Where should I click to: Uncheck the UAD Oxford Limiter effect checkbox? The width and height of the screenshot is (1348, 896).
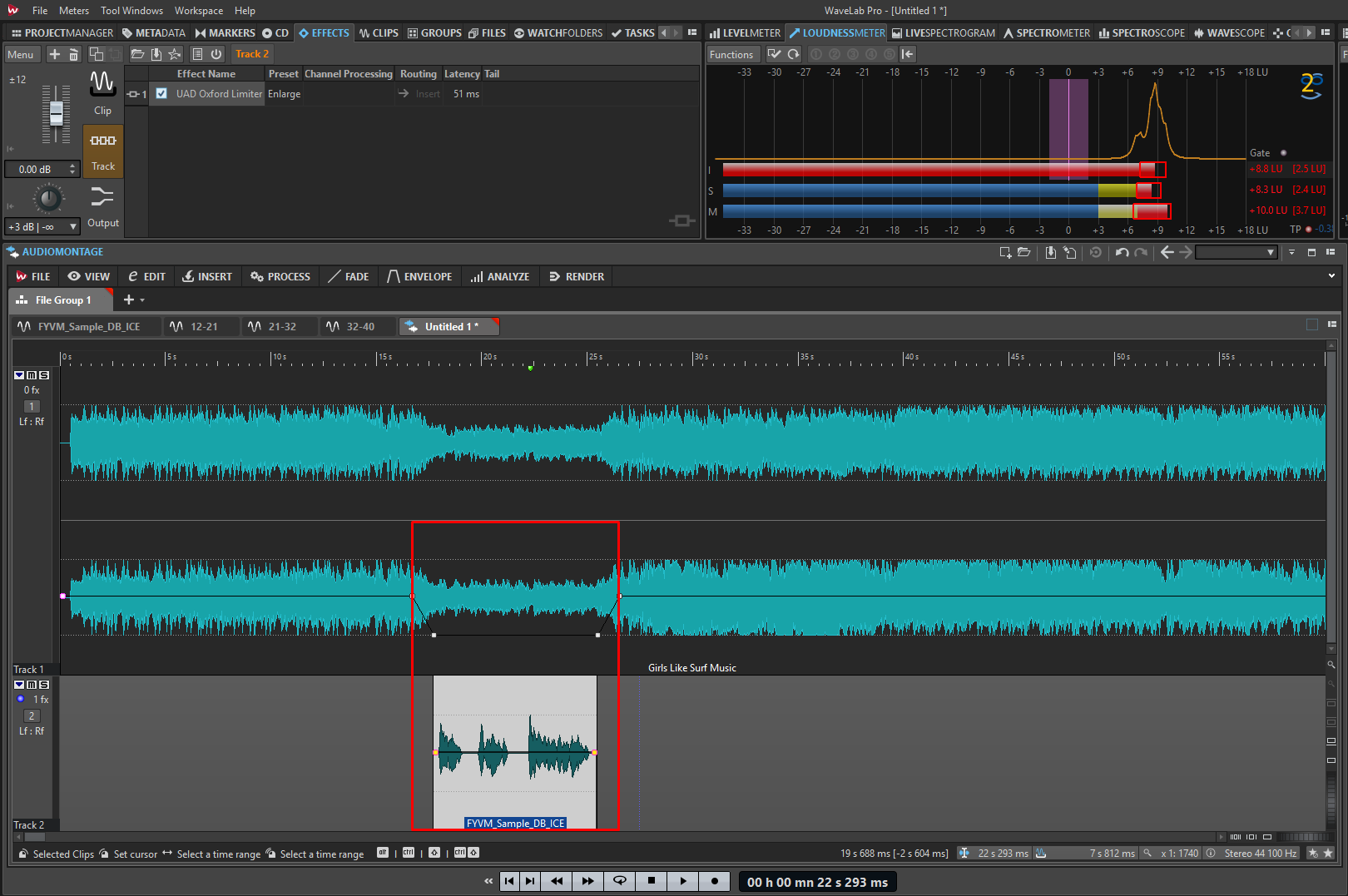161,94
